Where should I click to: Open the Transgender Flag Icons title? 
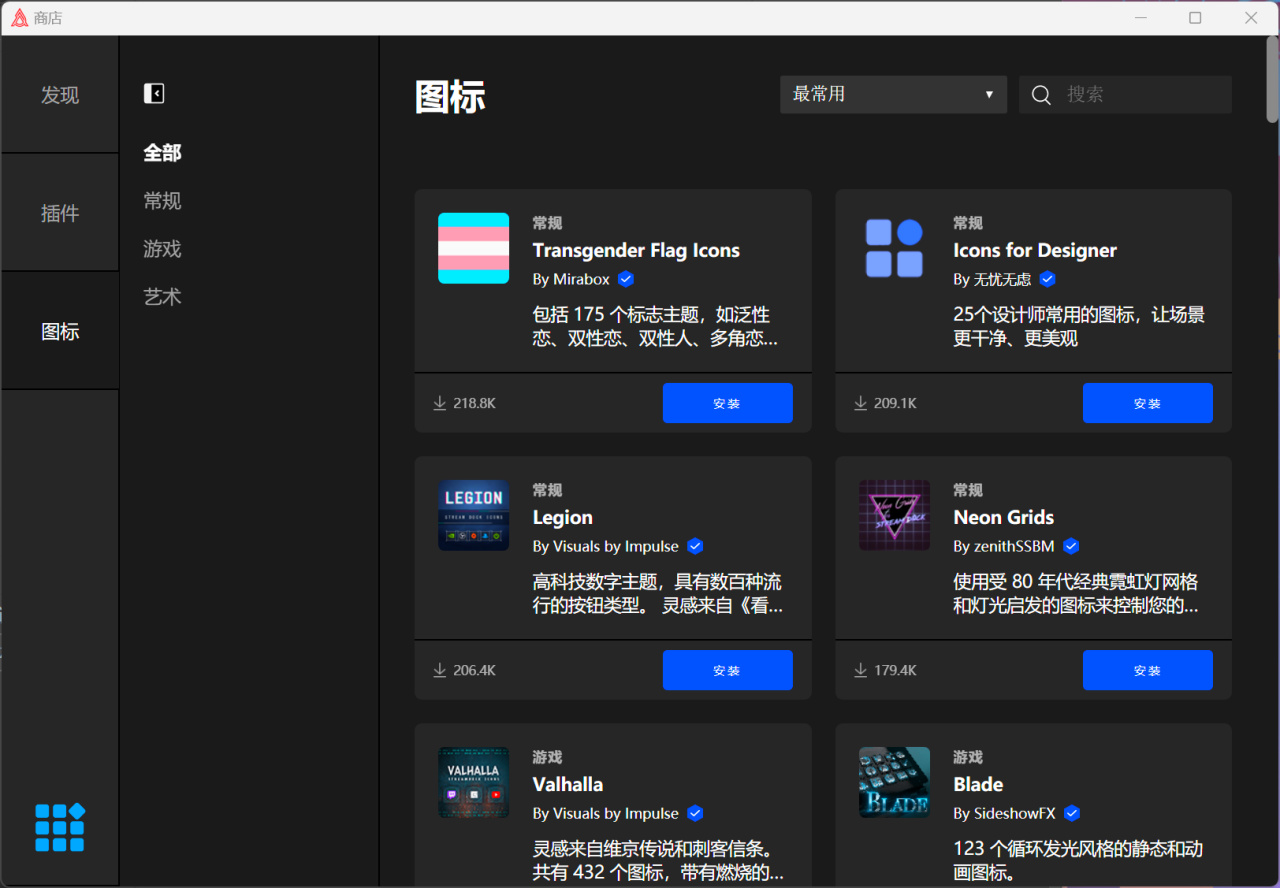636,250
